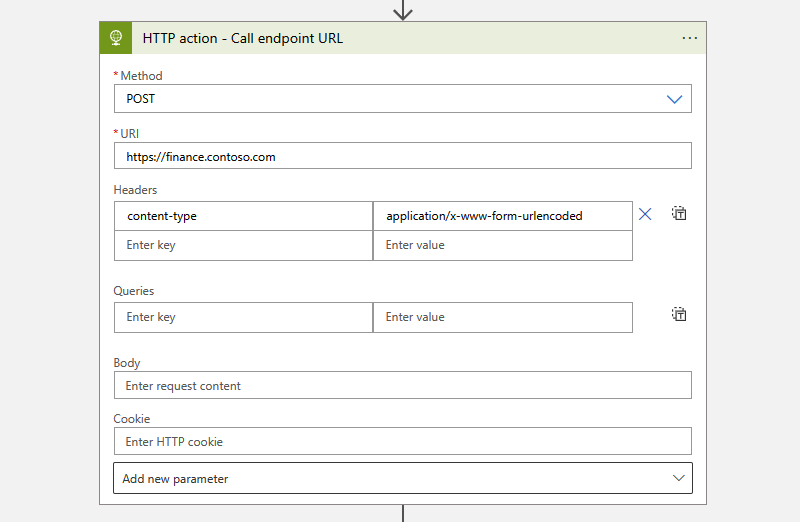Click the Queries Enter key field
This screenshot has width=800, height=522.
243,317
